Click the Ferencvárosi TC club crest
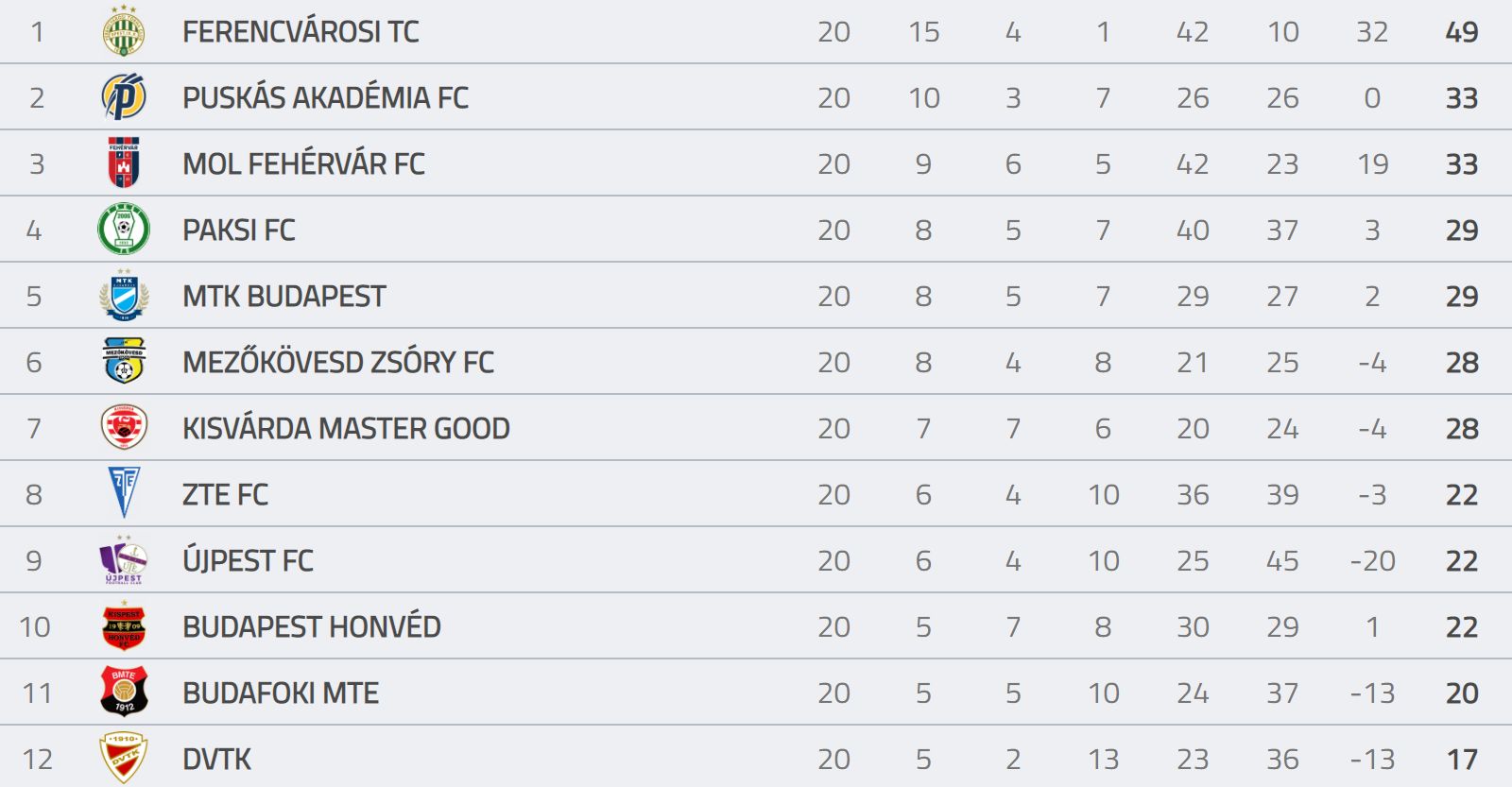The image size is (1512, 787). pyautogui.click(x=124, y=30)
